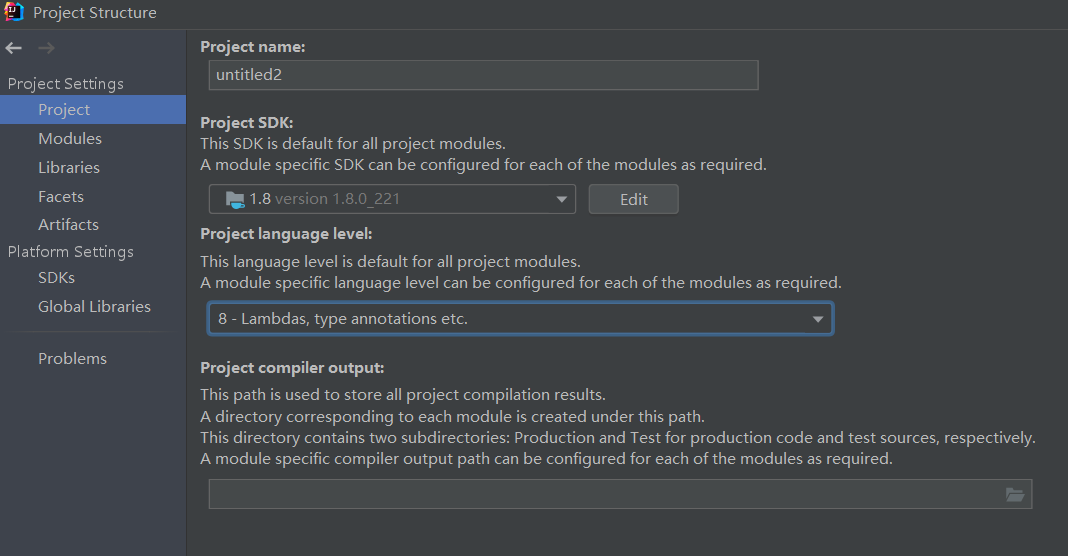Click the browse folder icon for compiler output

pyautogui.click(x=1014, y=494)
